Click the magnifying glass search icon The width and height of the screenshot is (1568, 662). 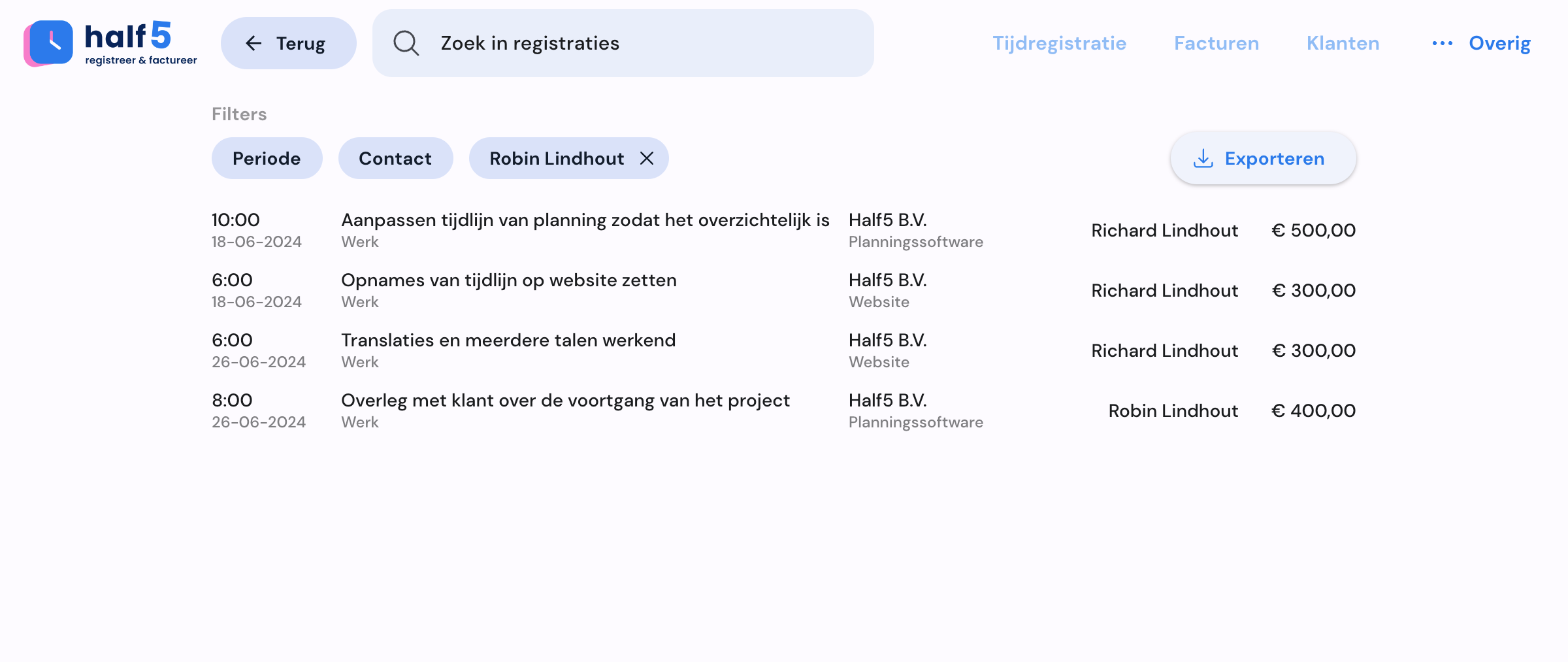(x=406, y=43)
